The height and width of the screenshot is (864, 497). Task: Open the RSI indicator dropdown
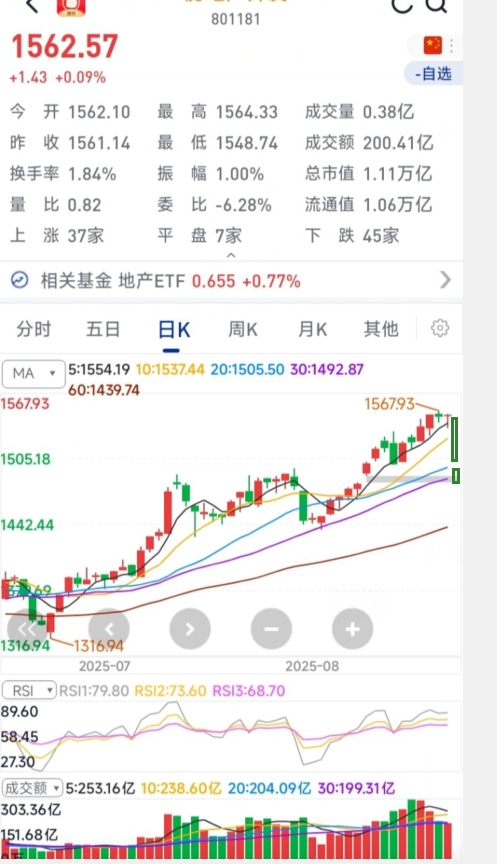[29, 690]
